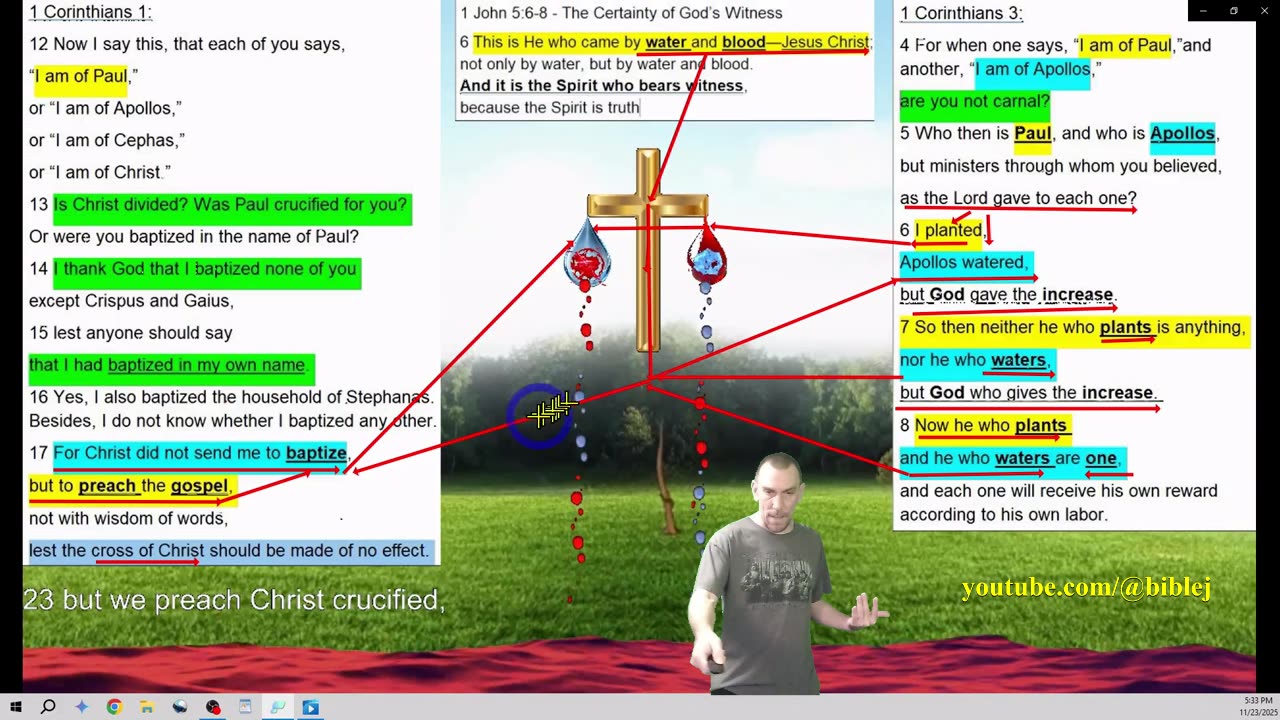Viewport: 1280px width, 720px height.
Task: Click 'lest the cross of Christ should be made of no effect'
Action: [x=229, y=551]
